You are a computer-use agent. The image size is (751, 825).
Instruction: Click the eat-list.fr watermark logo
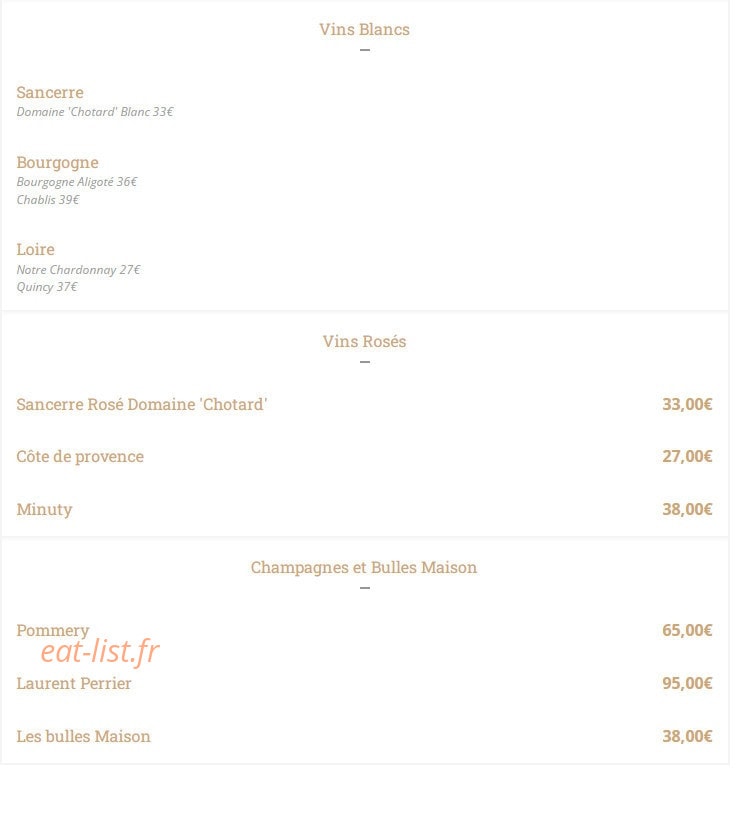pos(100,651)
